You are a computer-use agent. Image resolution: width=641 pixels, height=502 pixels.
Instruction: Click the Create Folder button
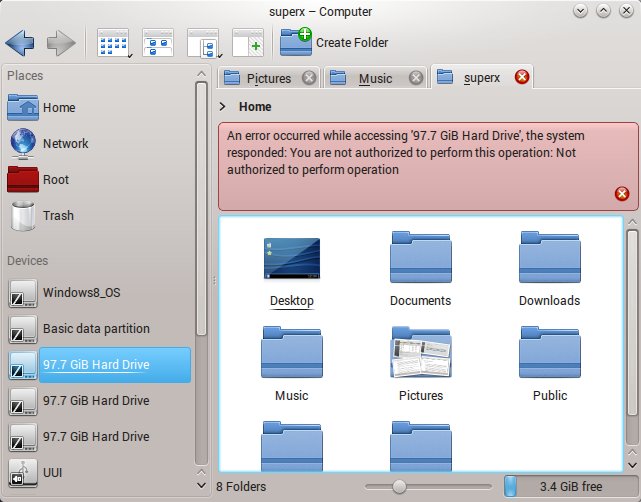pos(334,42)
